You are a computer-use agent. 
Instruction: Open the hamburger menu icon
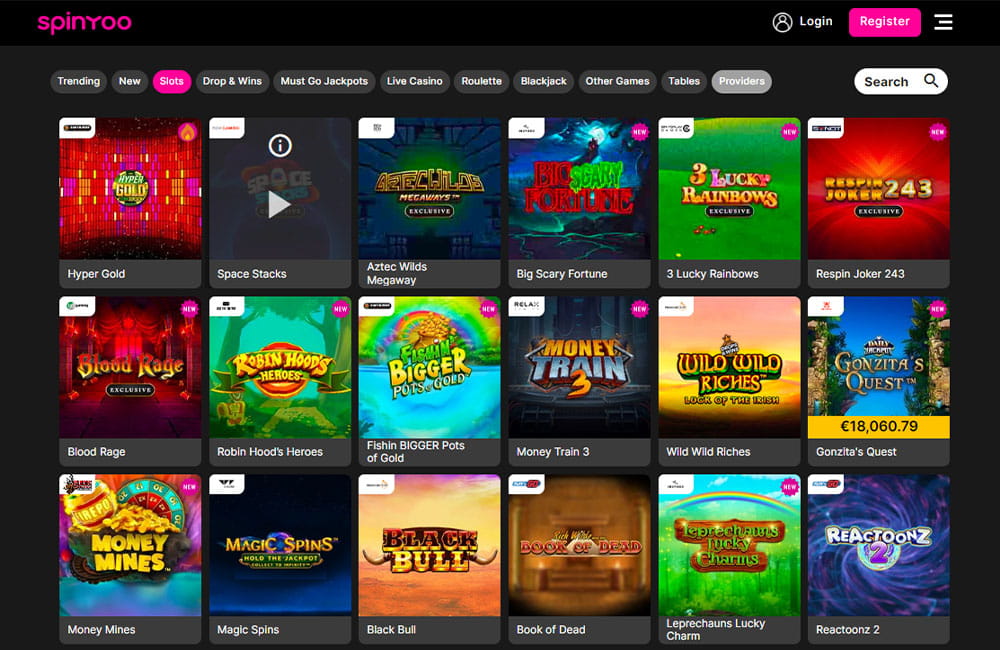(x=943, y=22)
